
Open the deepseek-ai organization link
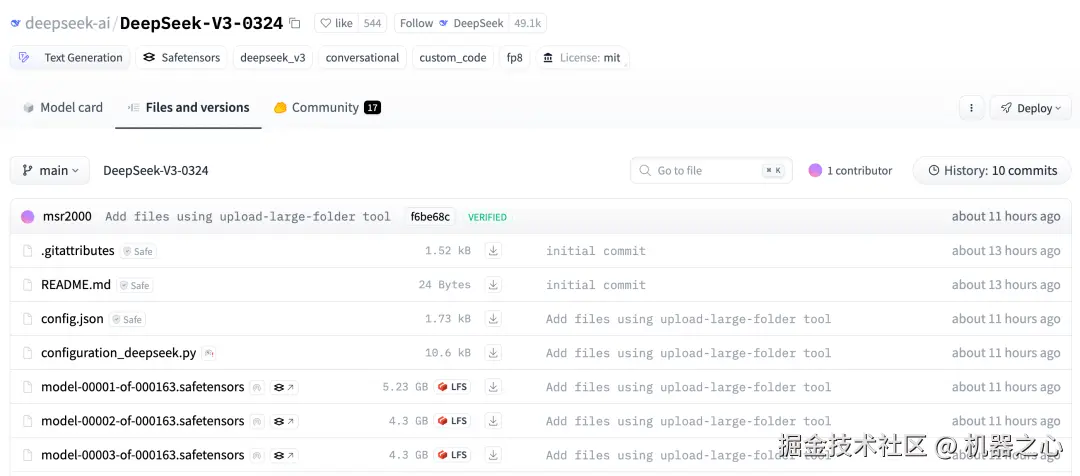(x=68, y=23)
